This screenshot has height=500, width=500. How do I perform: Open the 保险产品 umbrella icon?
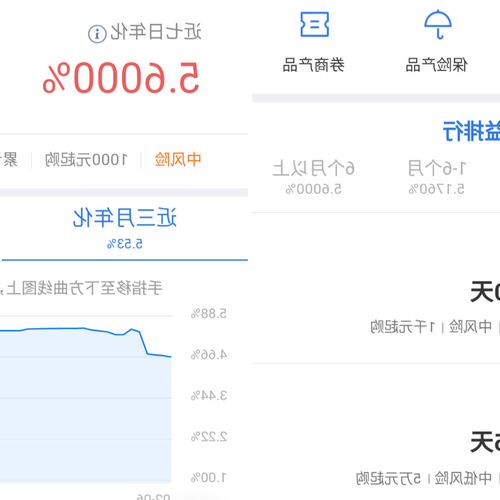pos(438,24)
